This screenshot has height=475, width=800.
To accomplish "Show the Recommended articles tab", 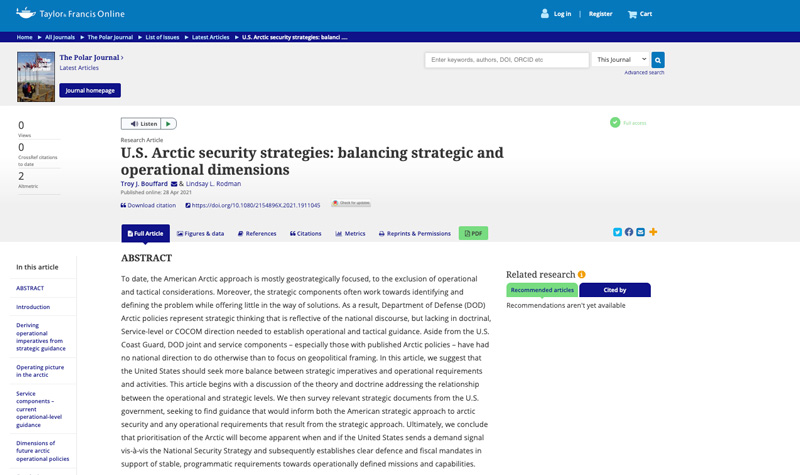I will [x=542, y=290].
